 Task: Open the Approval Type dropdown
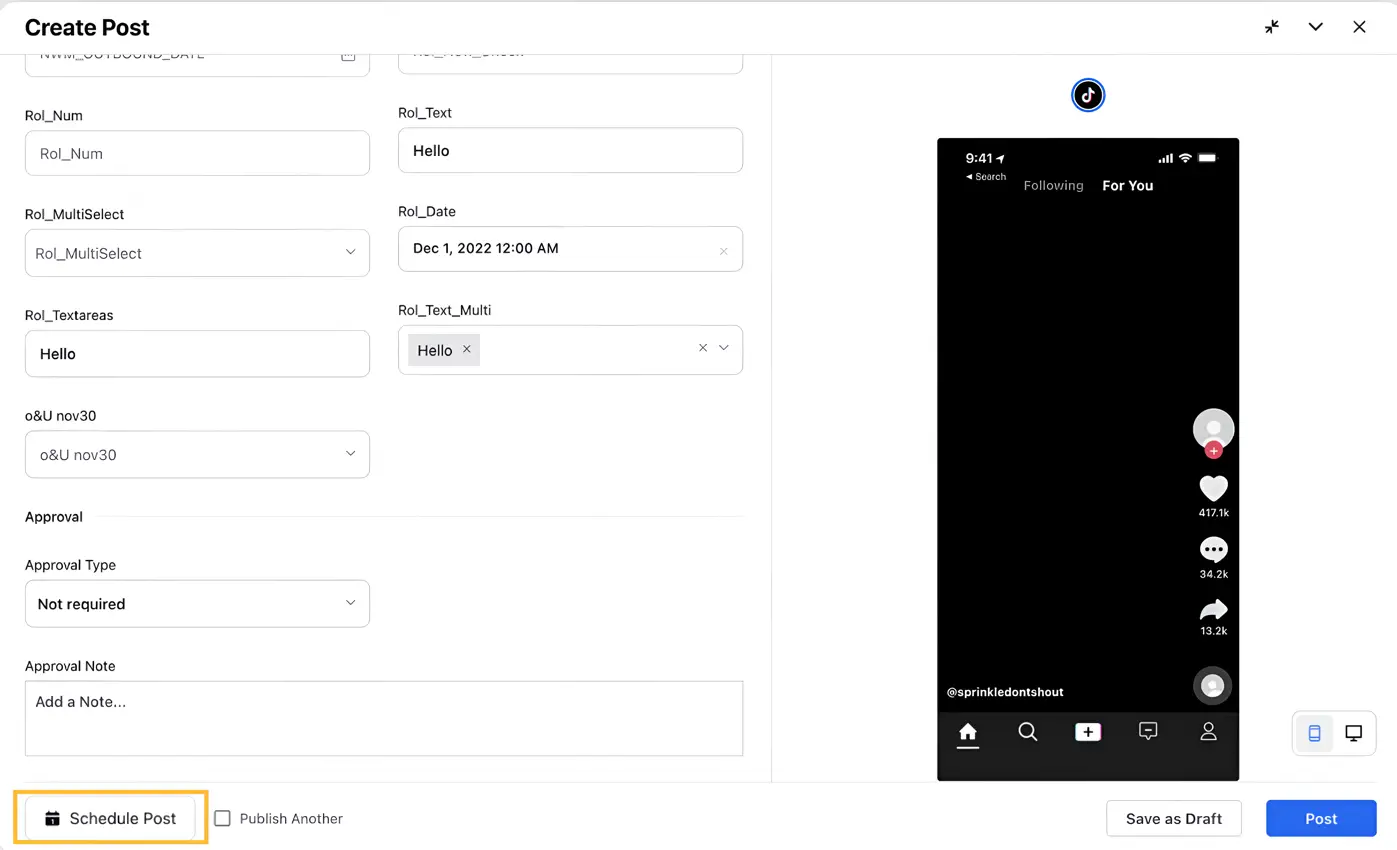click(x=197, y=604)
